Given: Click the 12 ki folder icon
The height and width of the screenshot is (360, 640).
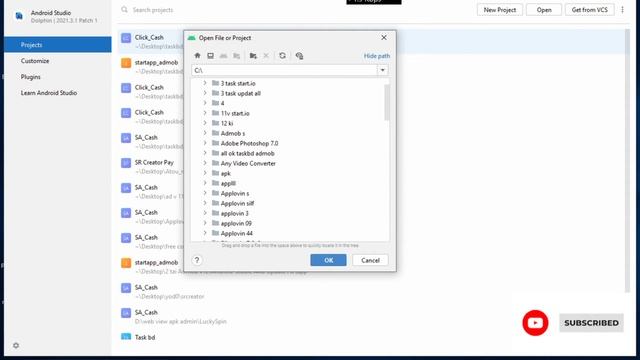Looking at the screenshot, I should coord(216,123).
